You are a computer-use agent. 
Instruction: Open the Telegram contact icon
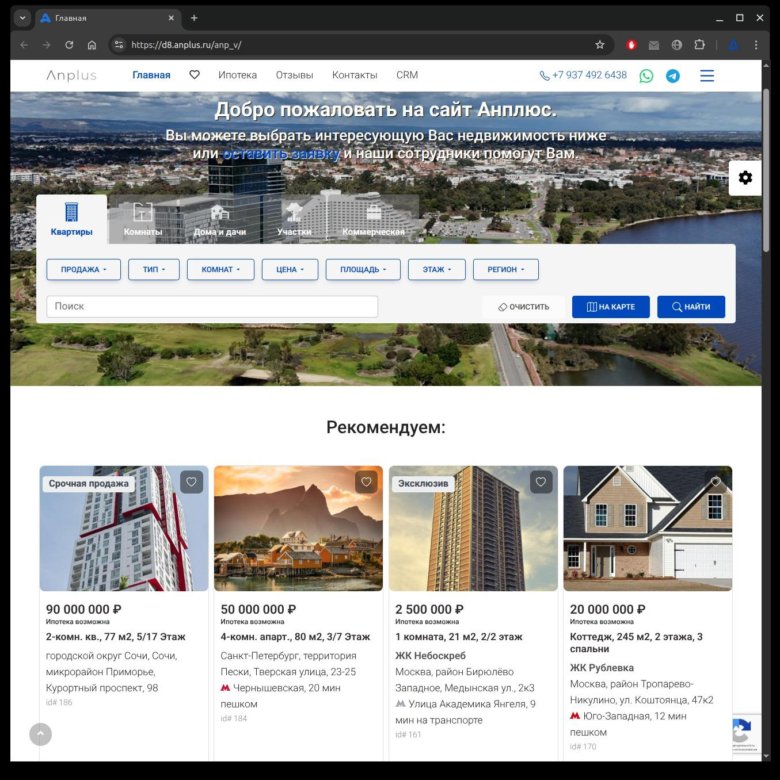point(673,75)
